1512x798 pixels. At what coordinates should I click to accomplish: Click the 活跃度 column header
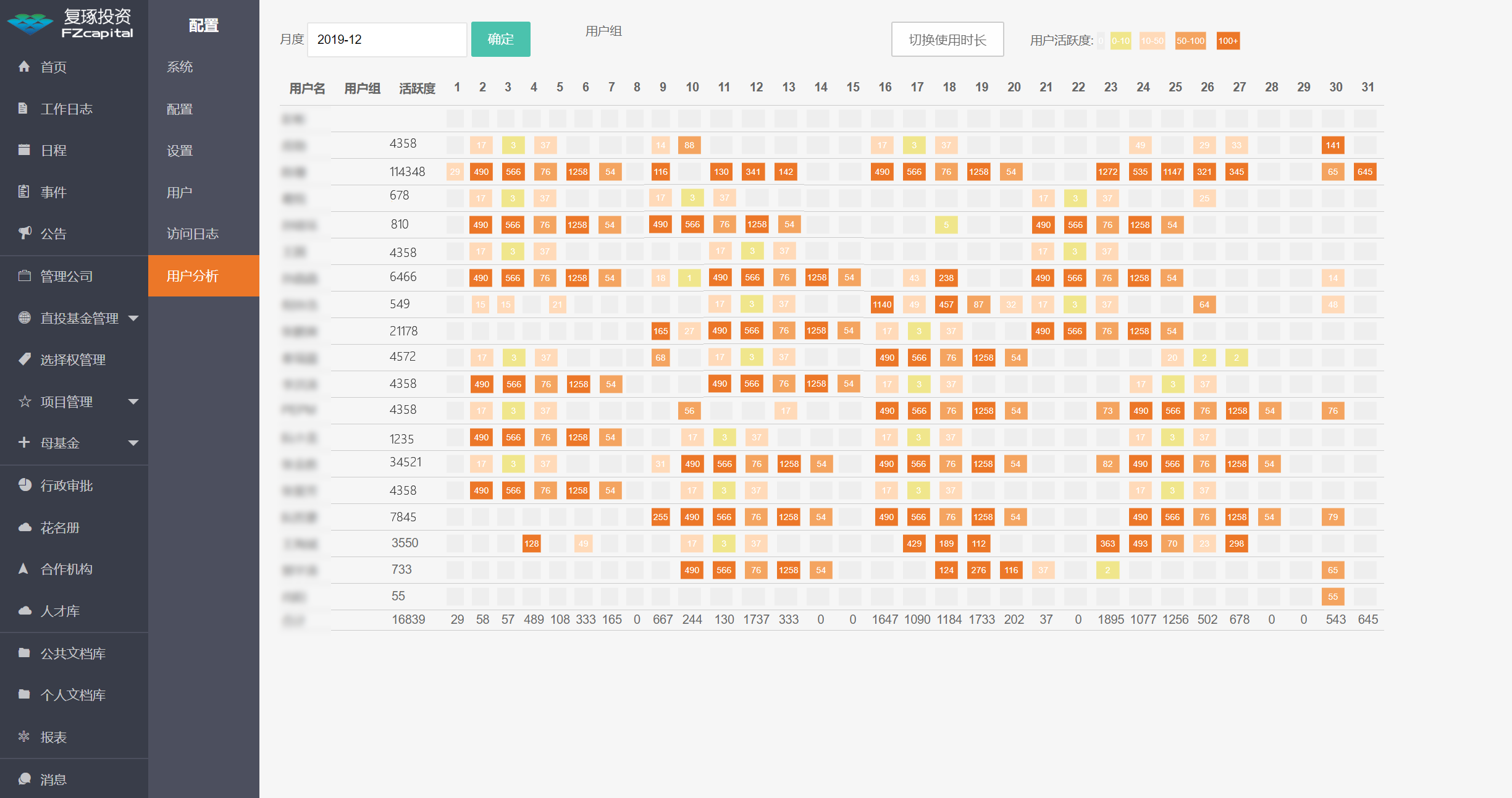[417, 88]
